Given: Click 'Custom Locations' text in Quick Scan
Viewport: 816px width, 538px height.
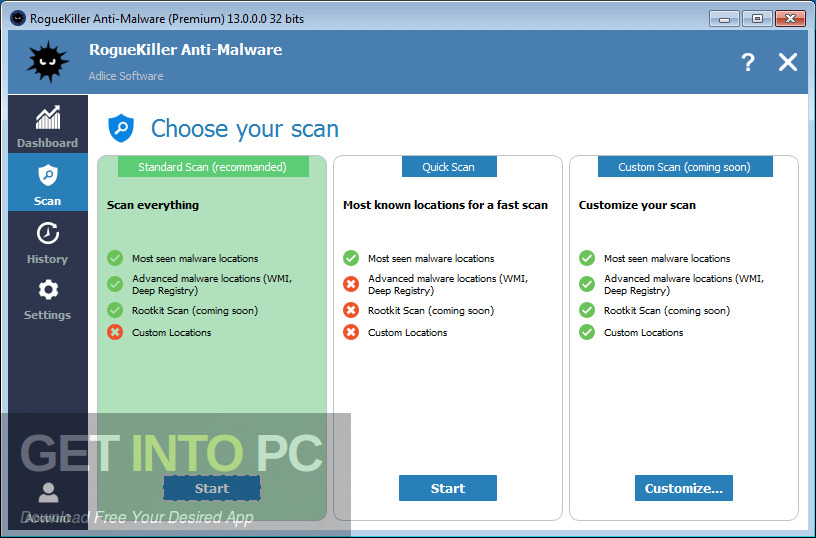Looking at the screenshot, I should pyautogui.click(x=407, y=332).
